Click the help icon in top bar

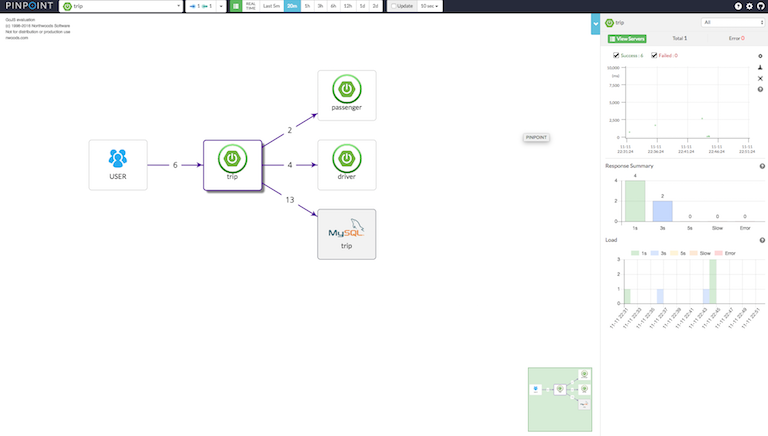(x=738, y=6)
